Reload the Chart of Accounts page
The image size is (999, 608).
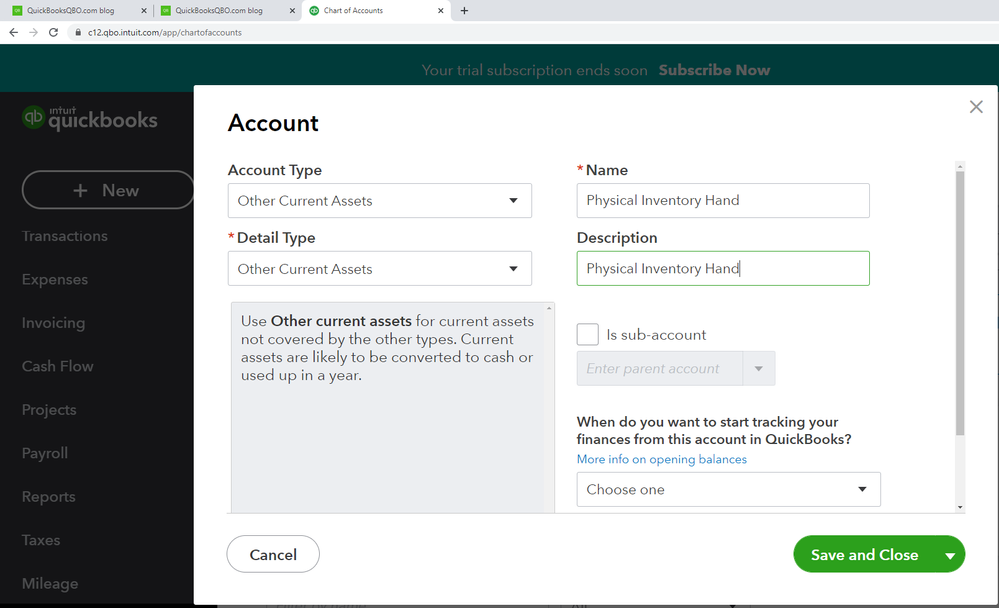click(54, 33)
